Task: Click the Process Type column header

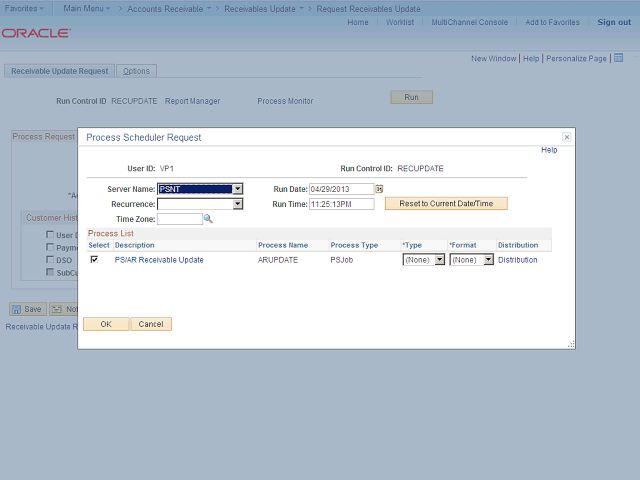Action: point(354,245)
